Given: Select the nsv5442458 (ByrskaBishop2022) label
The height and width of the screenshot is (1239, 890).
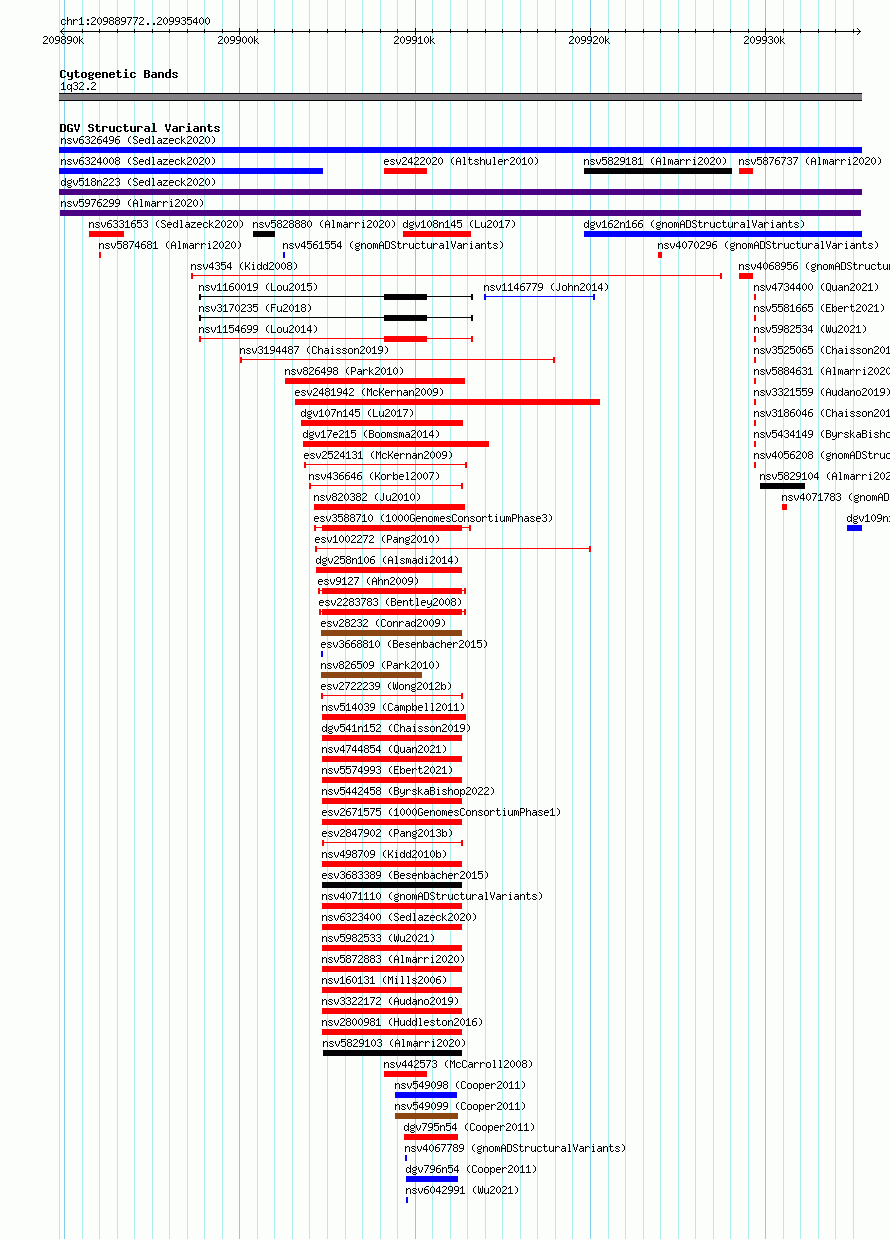Looking at the screenshot, I should (408, 791).
